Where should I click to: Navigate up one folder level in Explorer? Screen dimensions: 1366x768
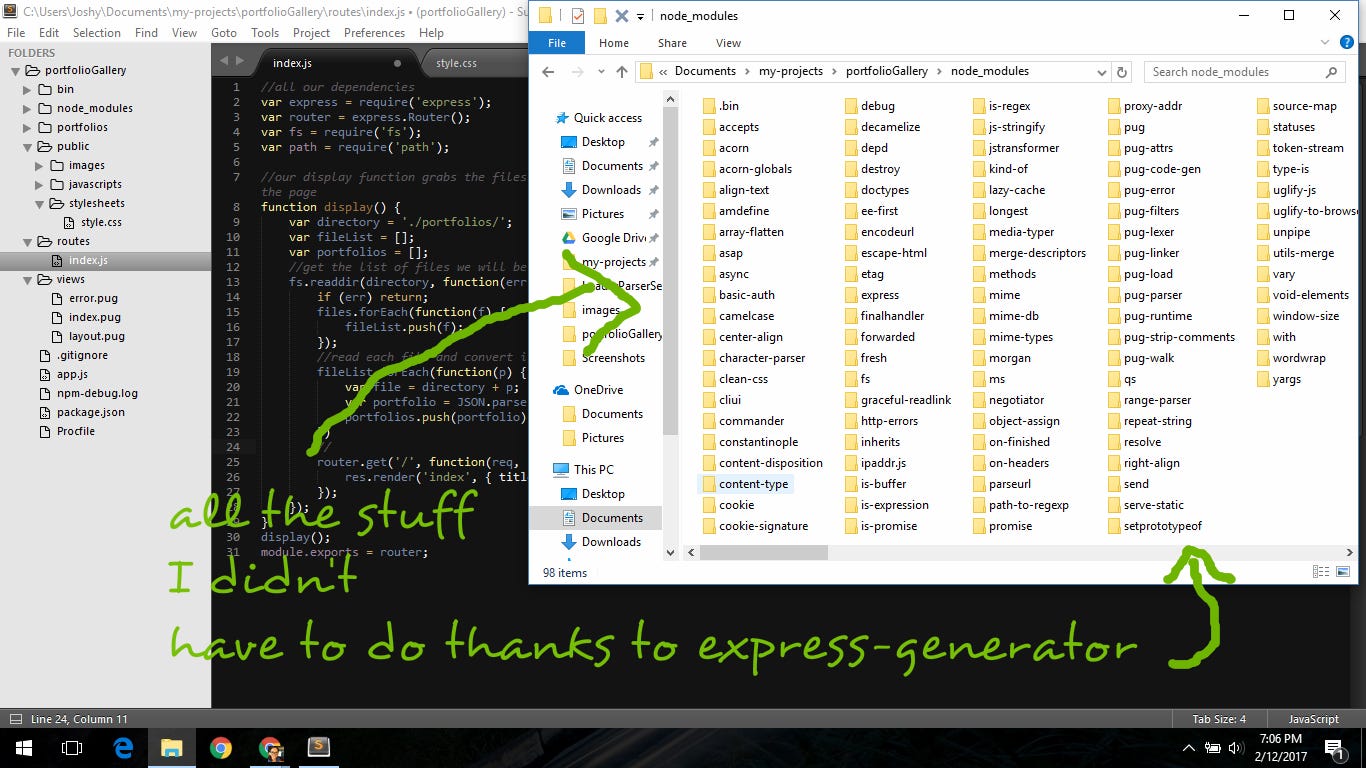point(621,71)
